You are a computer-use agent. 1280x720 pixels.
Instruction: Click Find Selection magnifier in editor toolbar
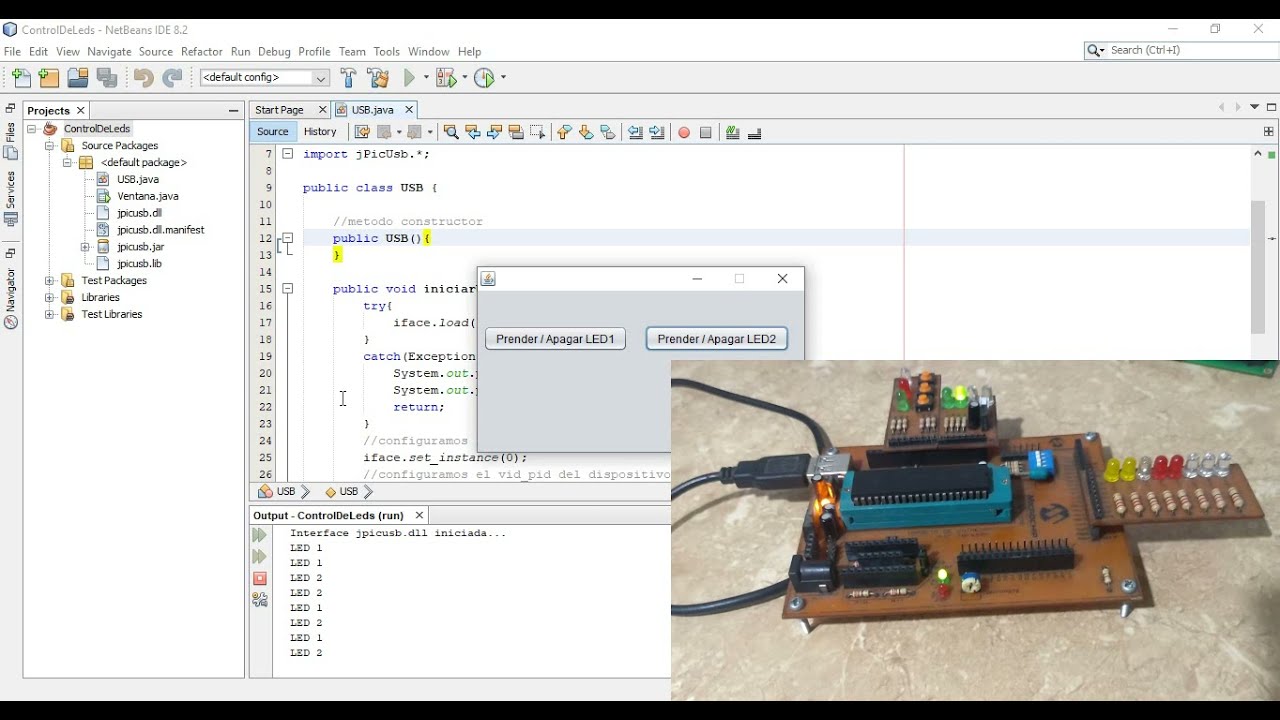[x=451, y=132]
